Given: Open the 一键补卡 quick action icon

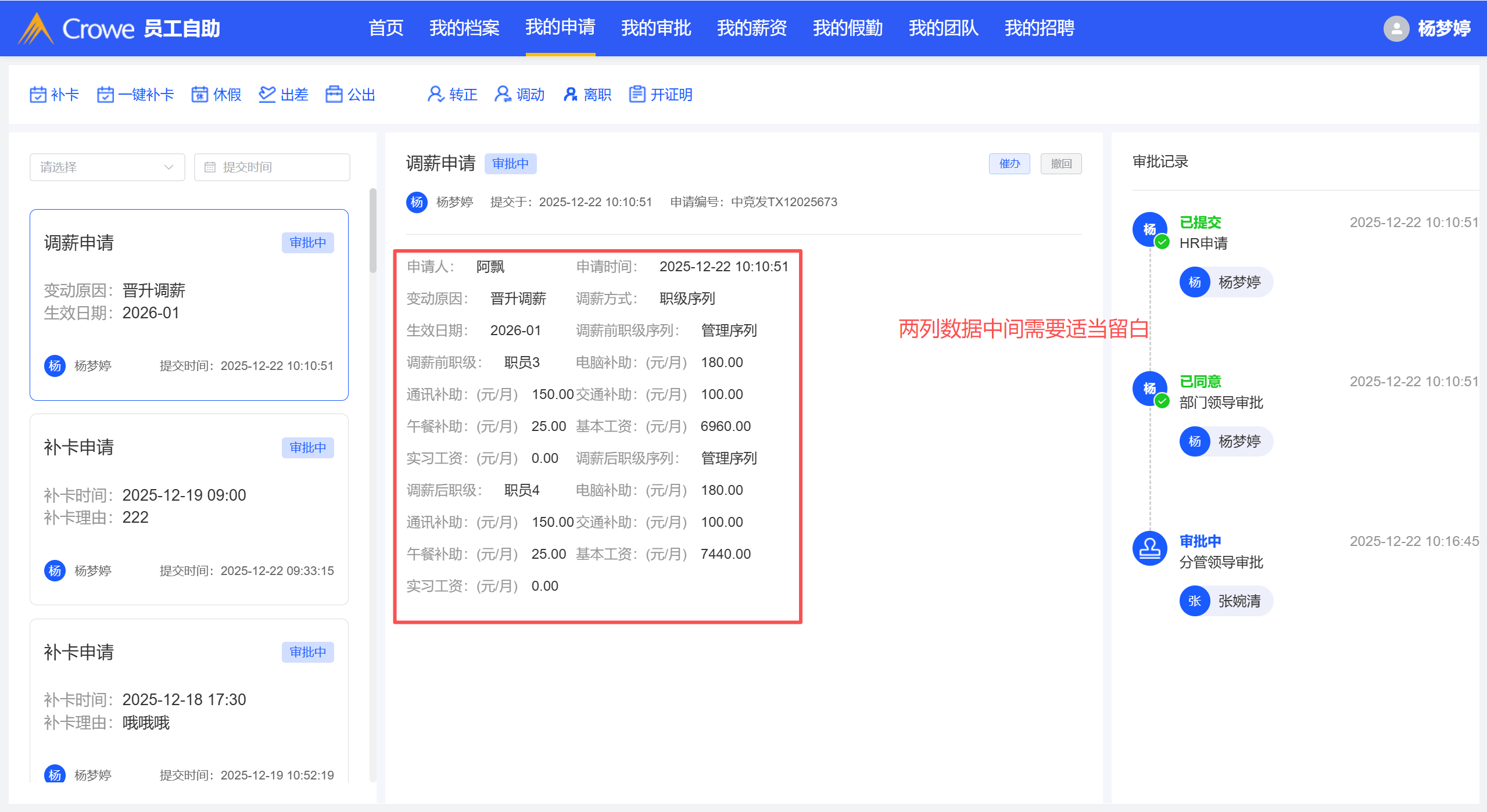Looking at the screenshot, I should (105, 94).
